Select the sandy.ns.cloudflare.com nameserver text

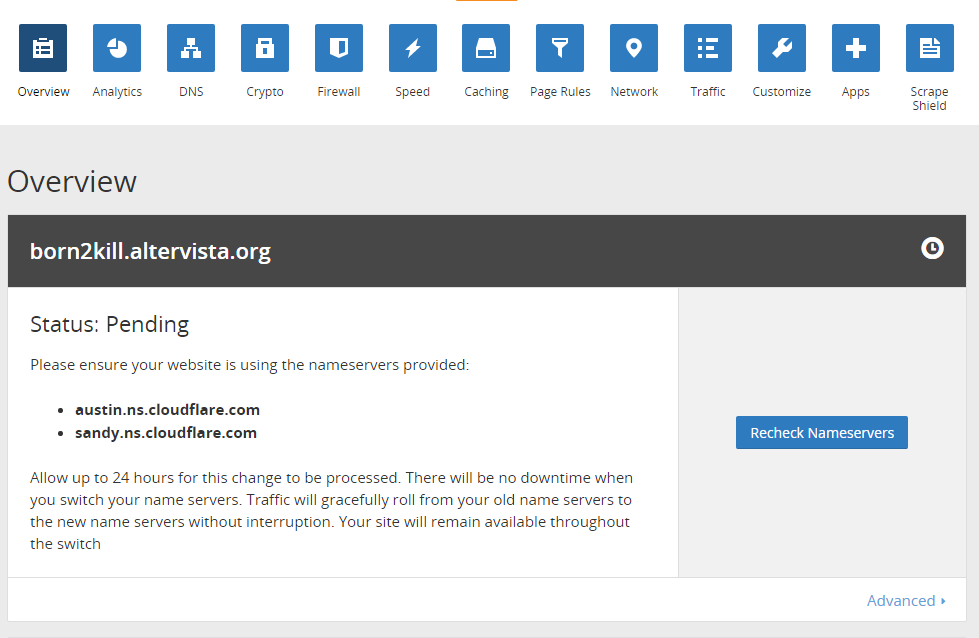166,433
